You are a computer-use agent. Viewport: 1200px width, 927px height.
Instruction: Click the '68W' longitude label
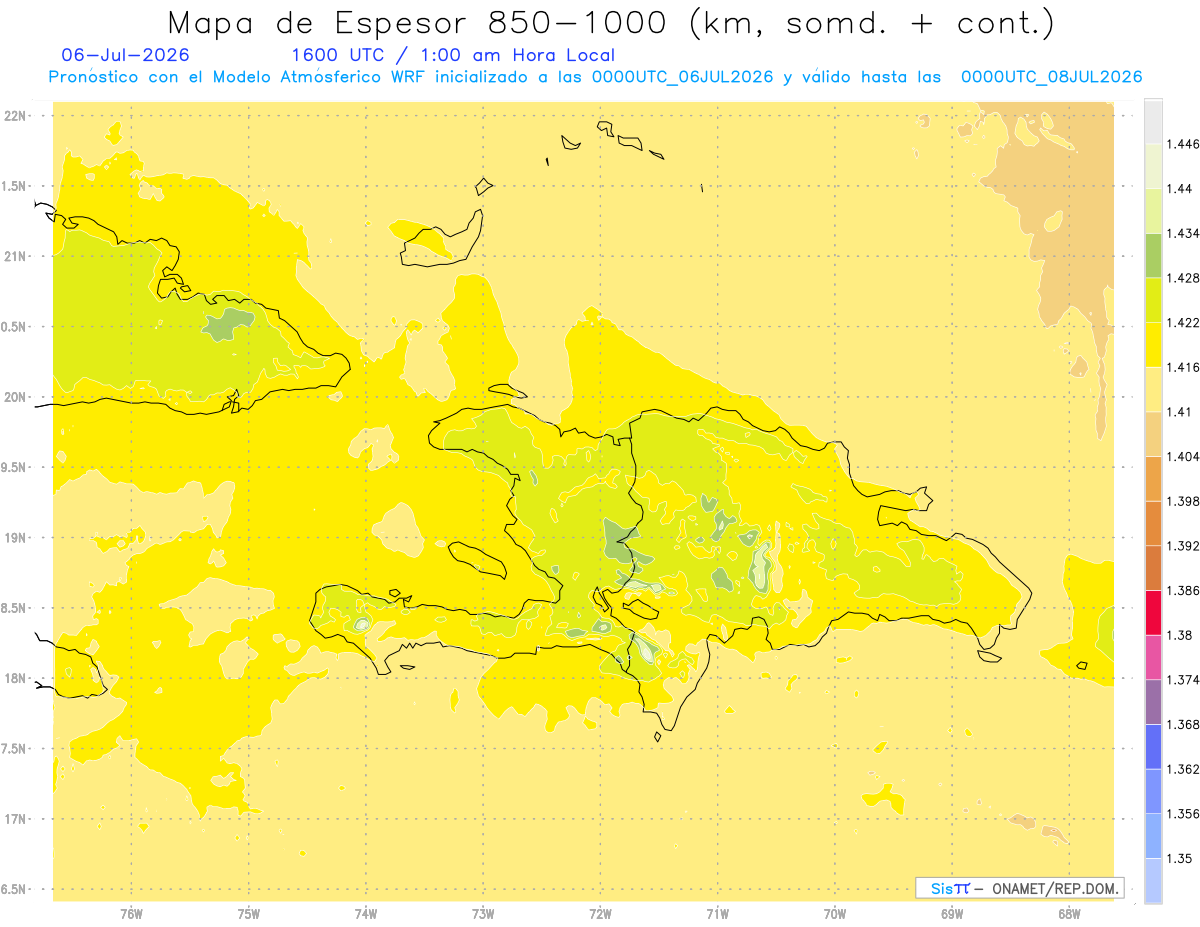point(1069,913)
